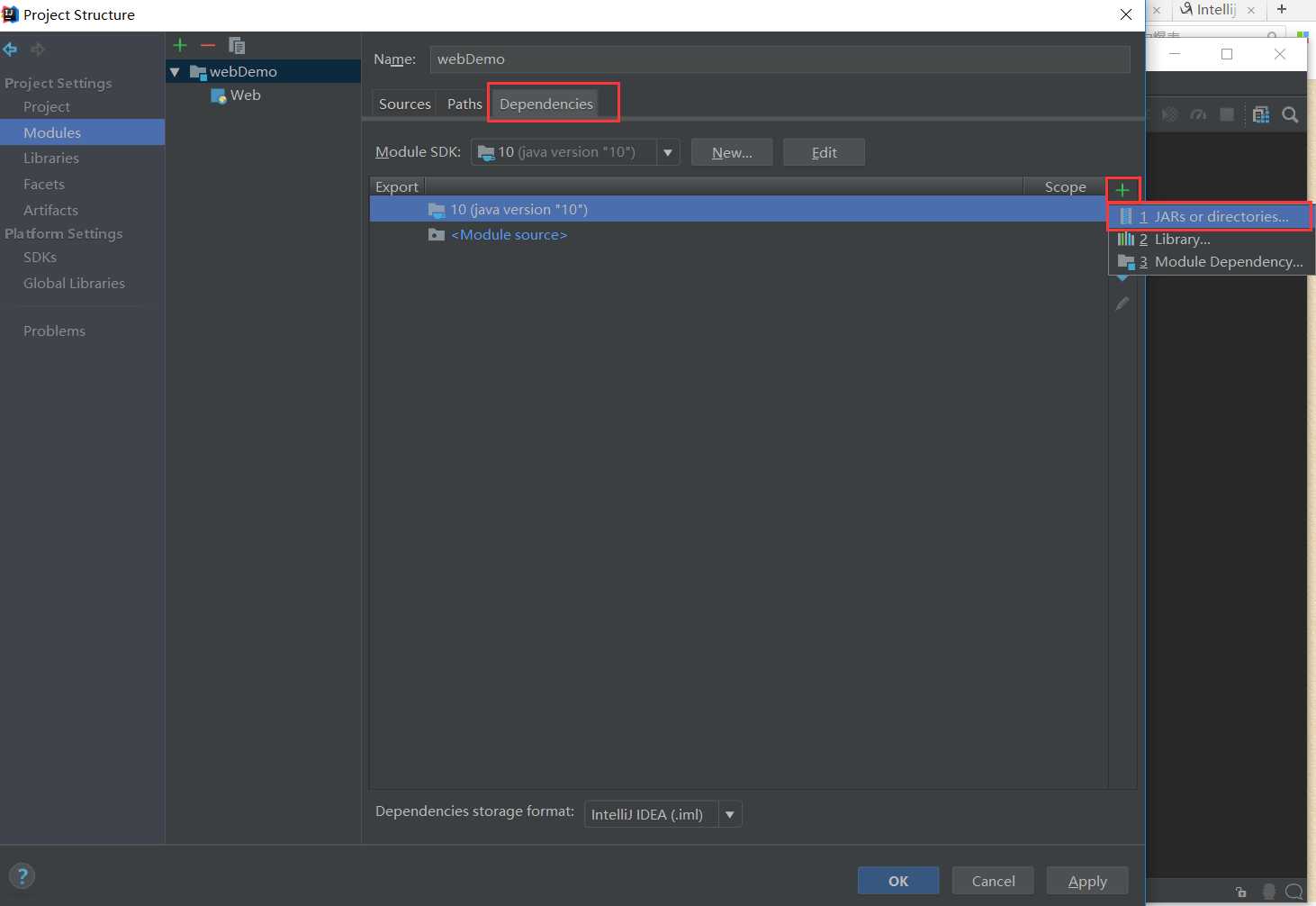The width and height of the screenshot is (1316, 906).
Task: Switch to the Dependencies tab
Action: click(x=546, y=104)
